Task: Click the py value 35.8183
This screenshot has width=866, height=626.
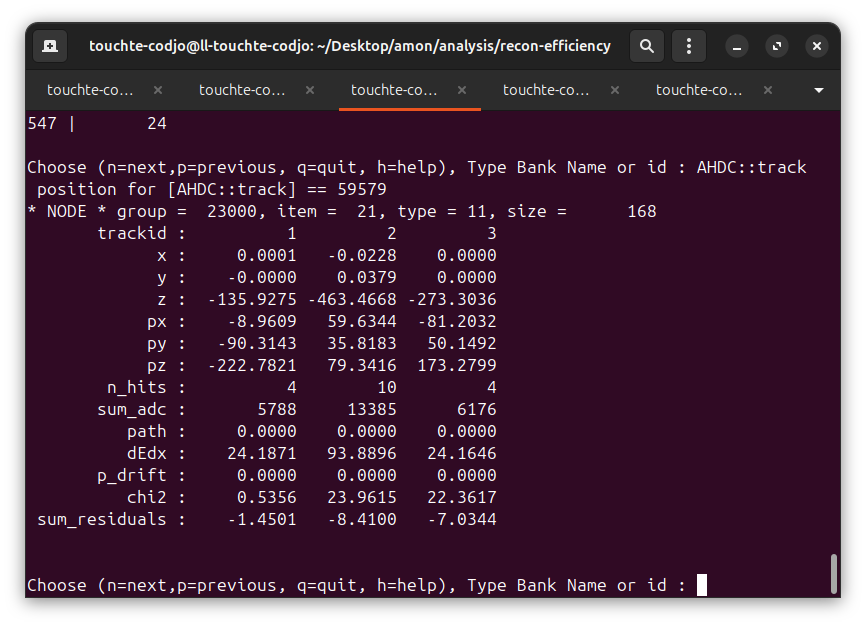Action: (x=362, y=344)
